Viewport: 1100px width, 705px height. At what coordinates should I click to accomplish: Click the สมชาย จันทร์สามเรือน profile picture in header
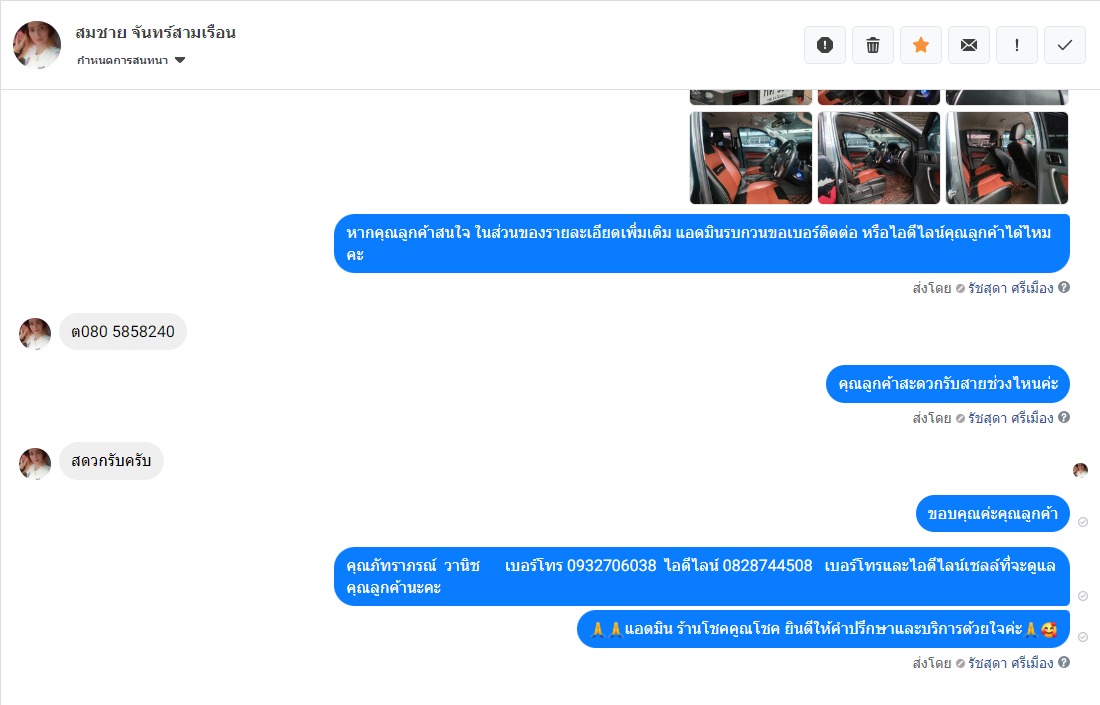(x=37, y=45)
